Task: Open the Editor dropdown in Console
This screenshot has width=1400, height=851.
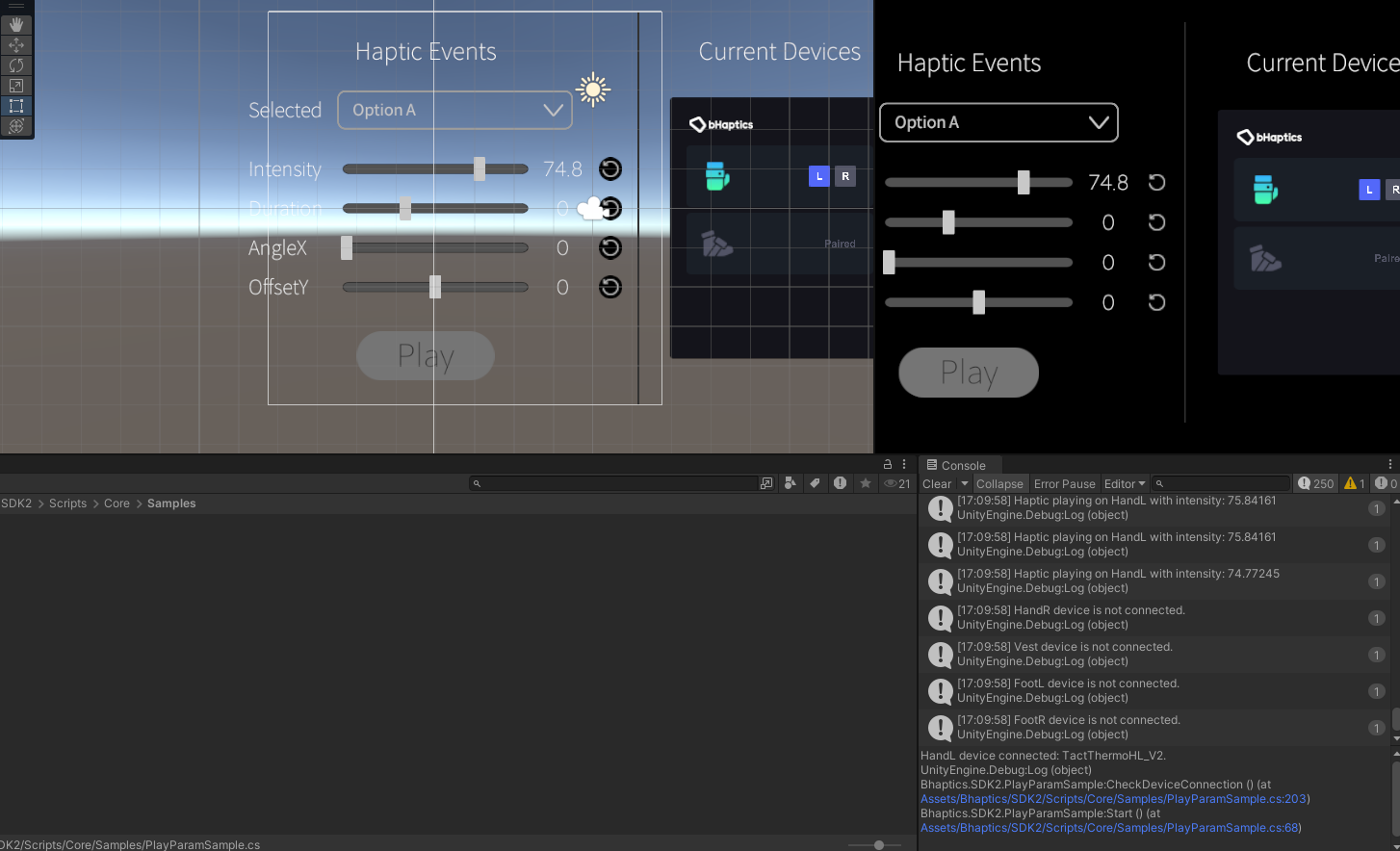Action: pyautogui.click(x=1125, y=484)
